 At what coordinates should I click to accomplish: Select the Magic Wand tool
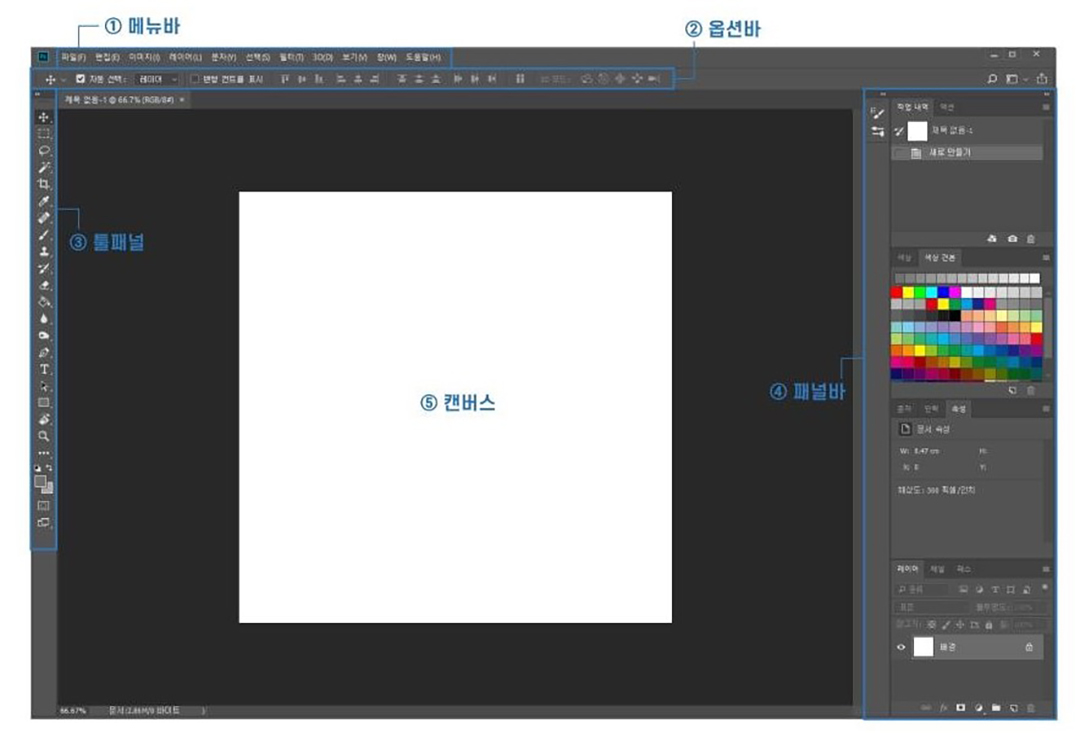pos(43,167)
